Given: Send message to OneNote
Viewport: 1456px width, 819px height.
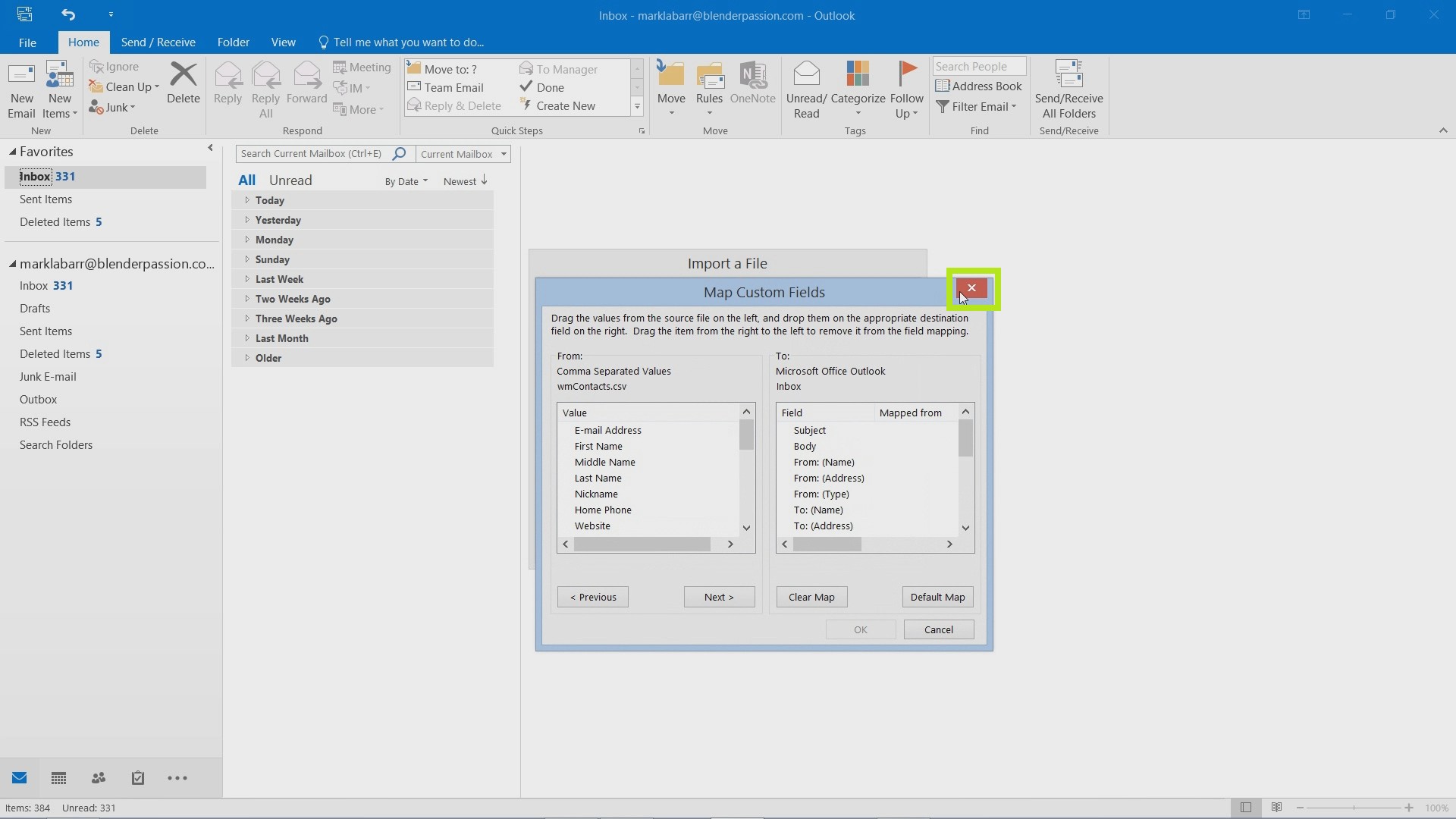Looking at the screenshot, I should coord(752,83).
